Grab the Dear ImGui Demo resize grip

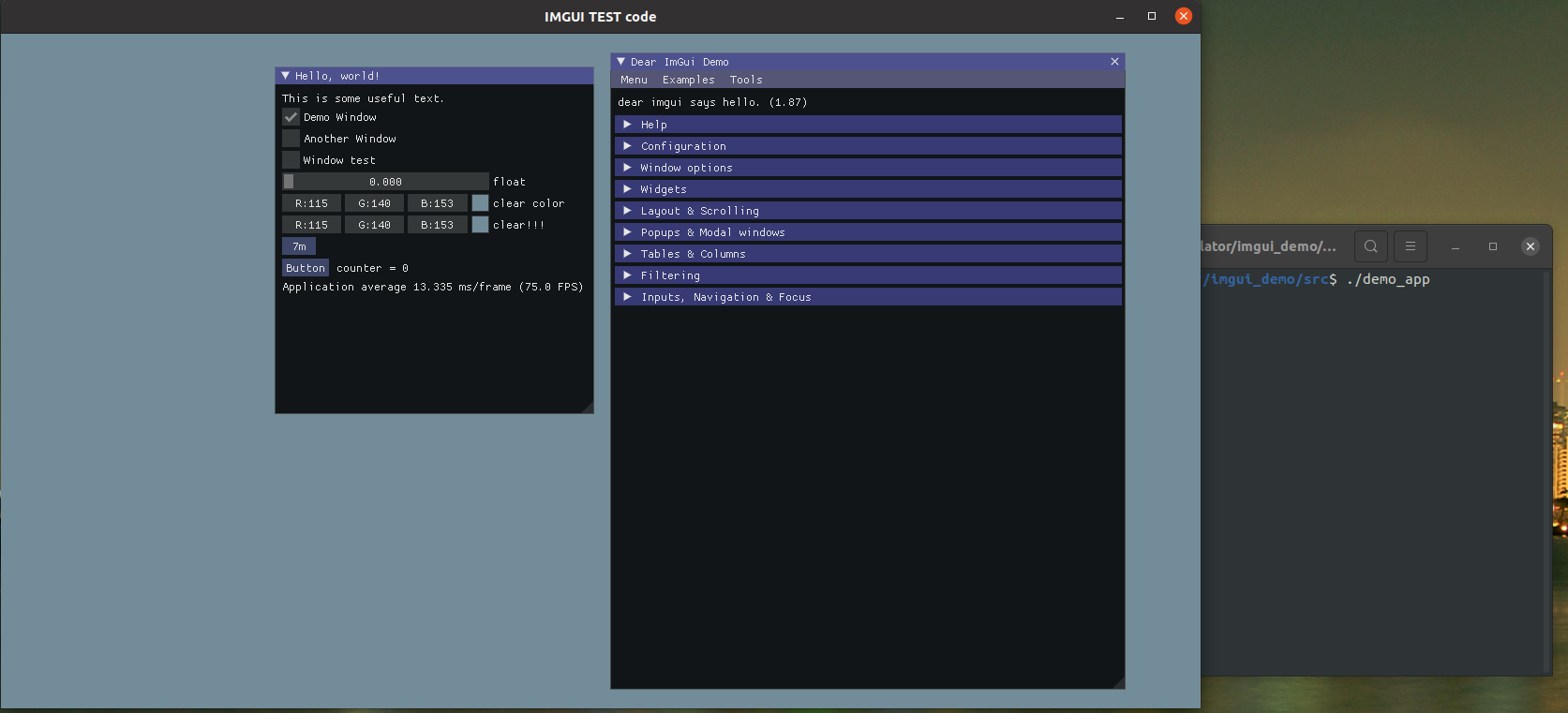click(x=1118, y=682)
